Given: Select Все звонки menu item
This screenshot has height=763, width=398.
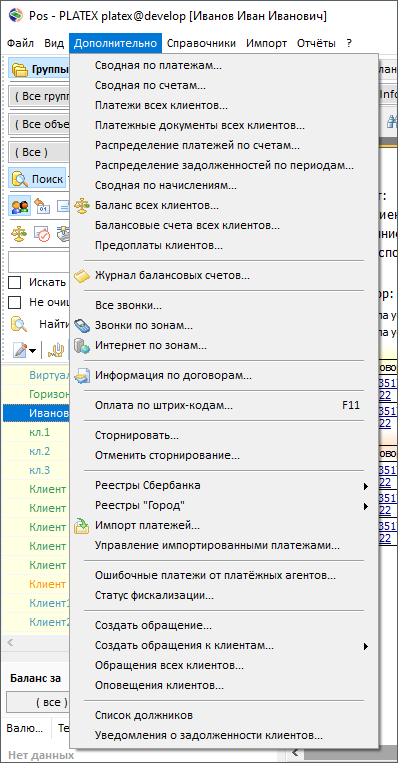Looking at the screenshot, I should point(224,306).
